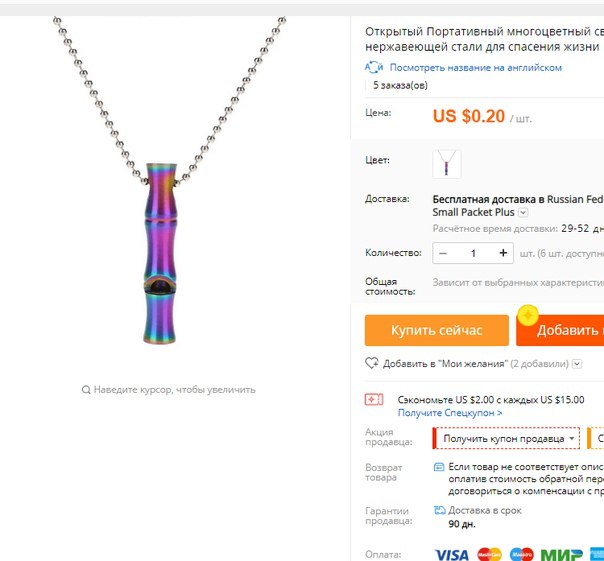The image size is (604, 561).
Task: Click the red coupon icon near savings text
Action: pos(374,400)
